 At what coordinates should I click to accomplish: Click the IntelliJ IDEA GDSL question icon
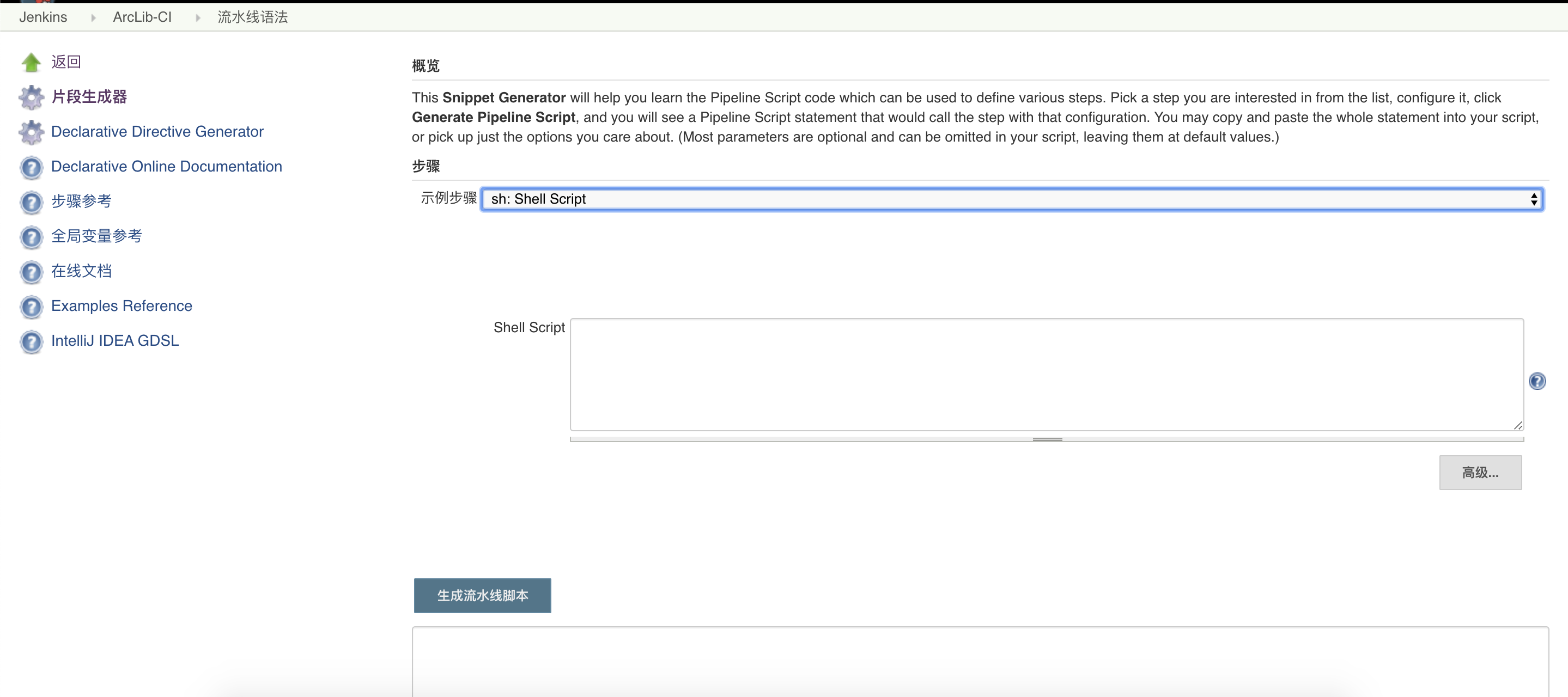pyautogui.click(x=31, y=341)
